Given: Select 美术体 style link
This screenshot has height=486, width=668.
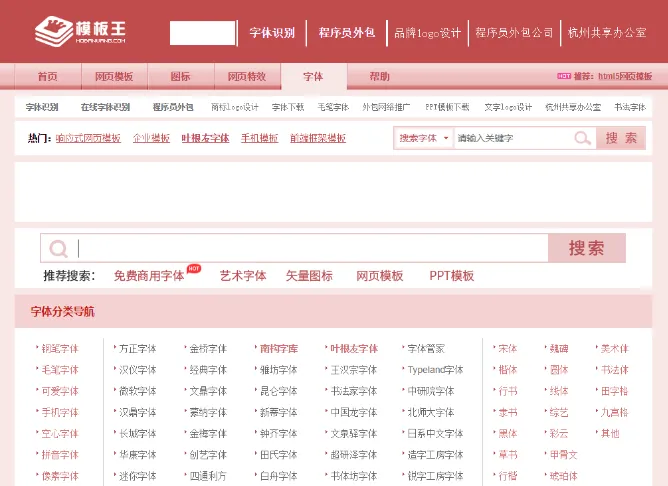Looking at the screenshot, I should click(615, 349).
